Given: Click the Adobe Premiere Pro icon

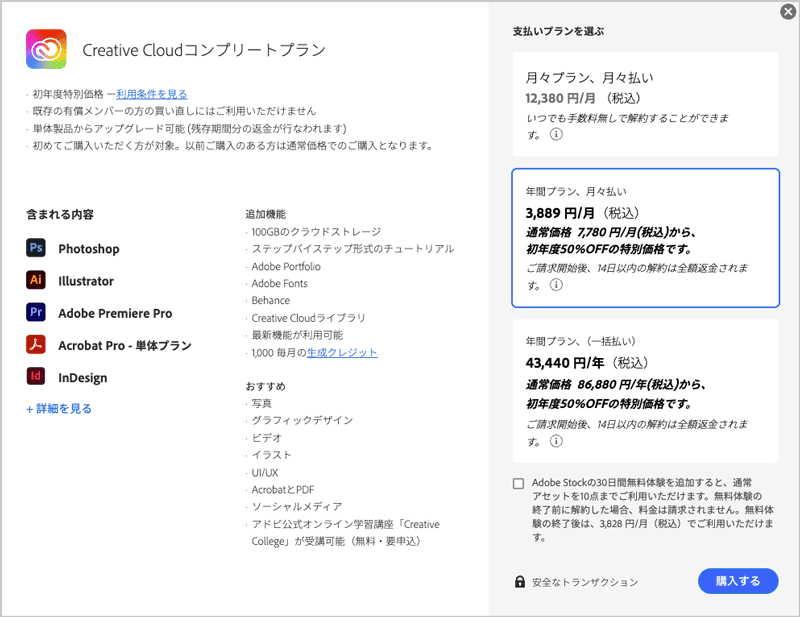Looking at the screenshot, I should click(x=34, y=313).
